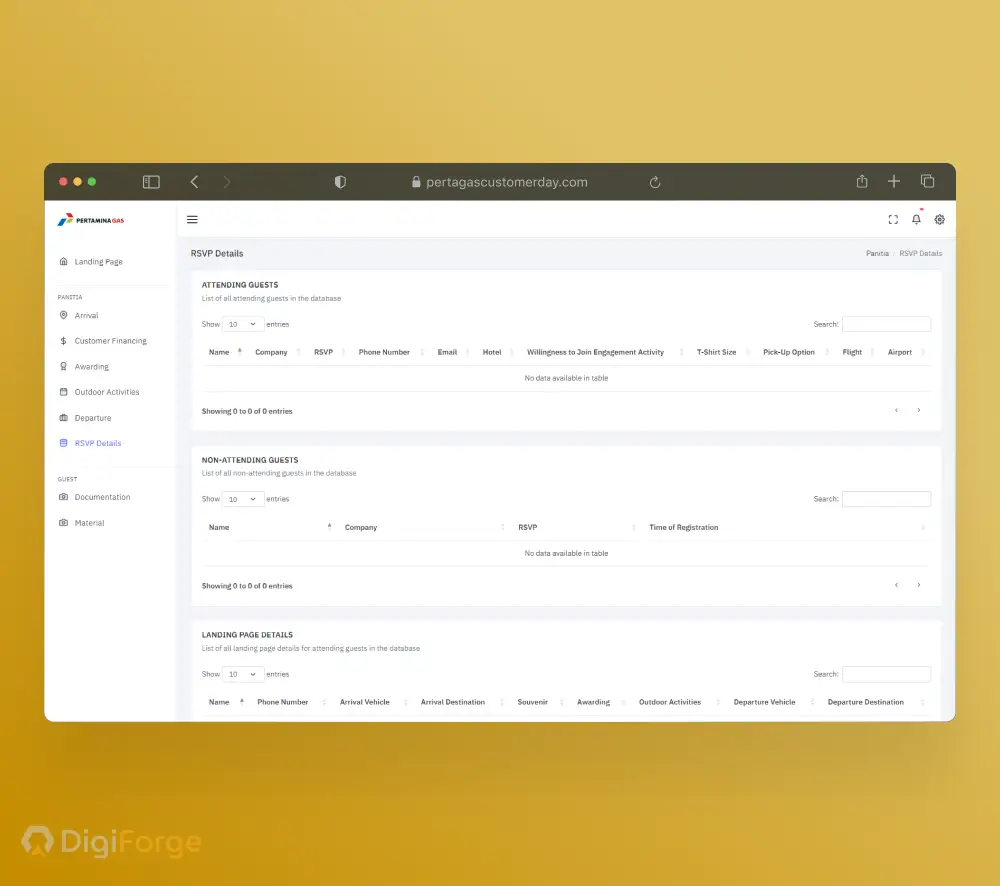Click the hamburger menu icon
Viewport: 1000px width, 886px height.
pyautogui.click(x=192, y=220)
